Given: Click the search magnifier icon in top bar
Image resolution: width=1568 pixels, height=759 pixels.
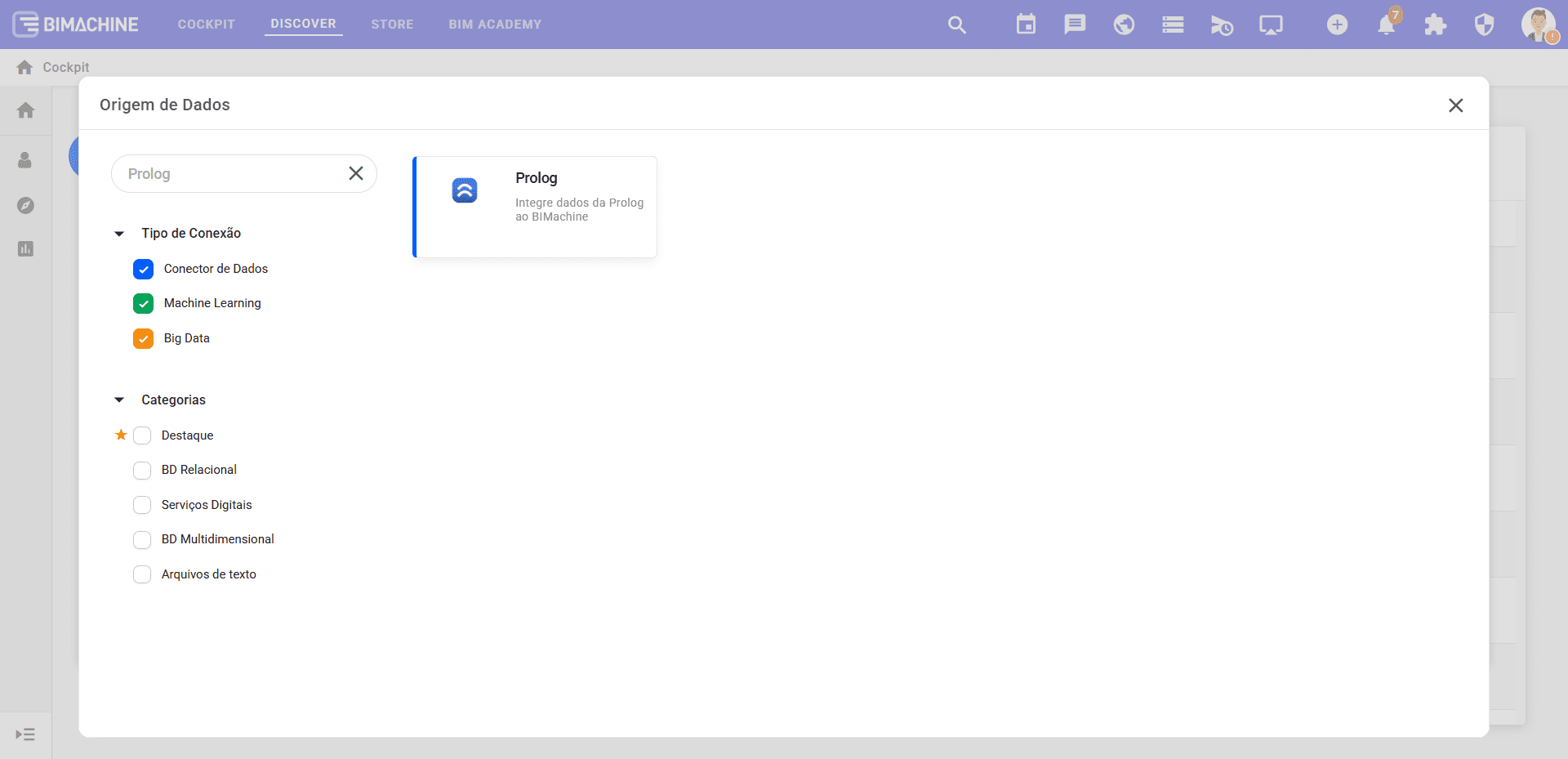Looking at the screenshot, I should 956,25.
